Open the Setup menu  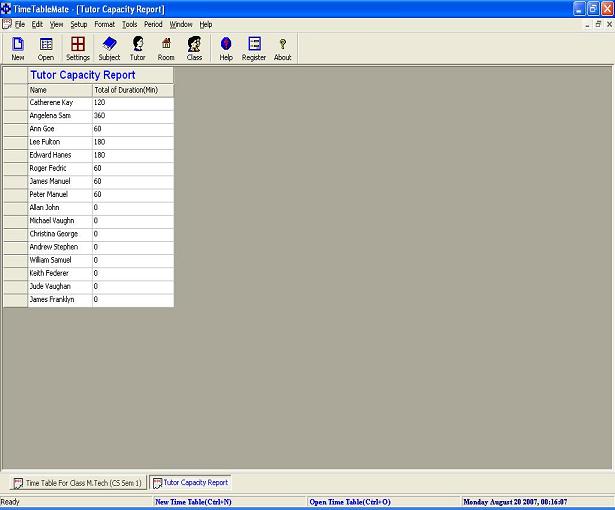[78, 24]
